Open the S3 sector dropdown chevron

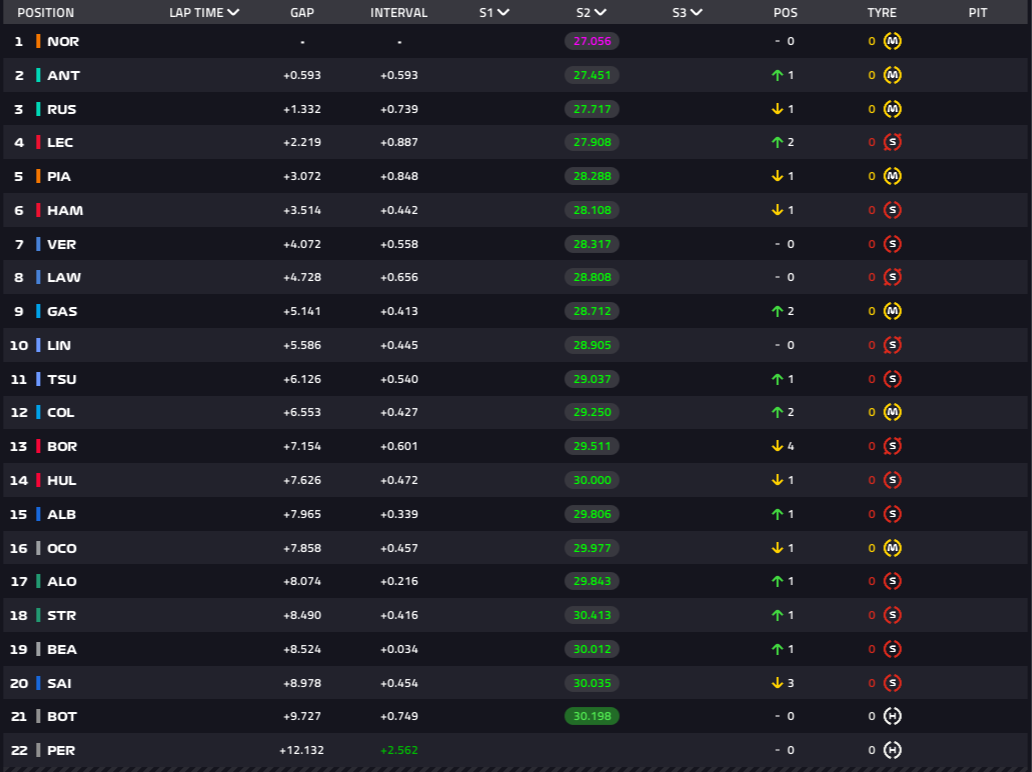click(696, 13)
